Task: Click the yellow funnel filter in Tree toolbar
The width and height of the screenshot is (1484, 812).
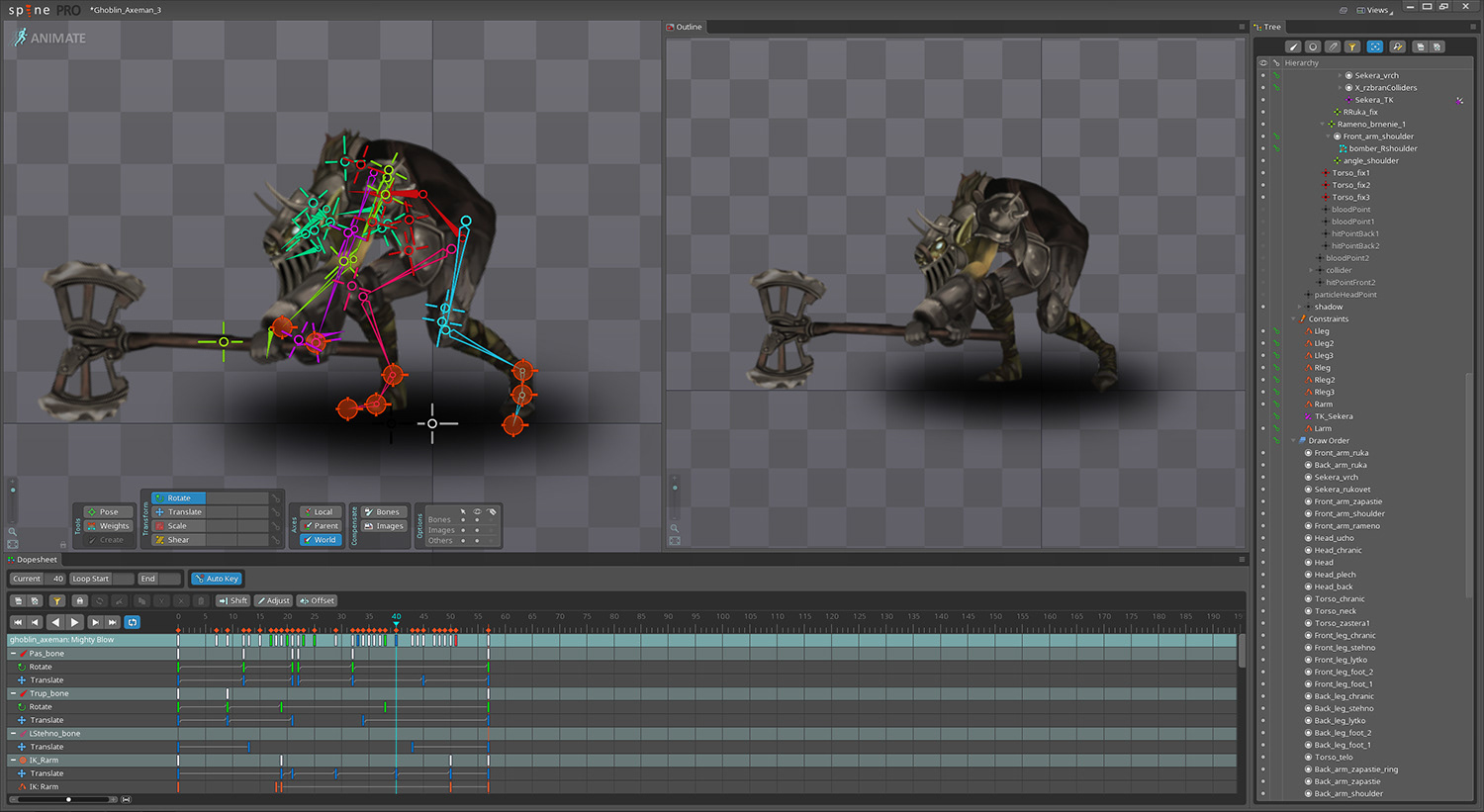Action: [x=1352, y=46]
